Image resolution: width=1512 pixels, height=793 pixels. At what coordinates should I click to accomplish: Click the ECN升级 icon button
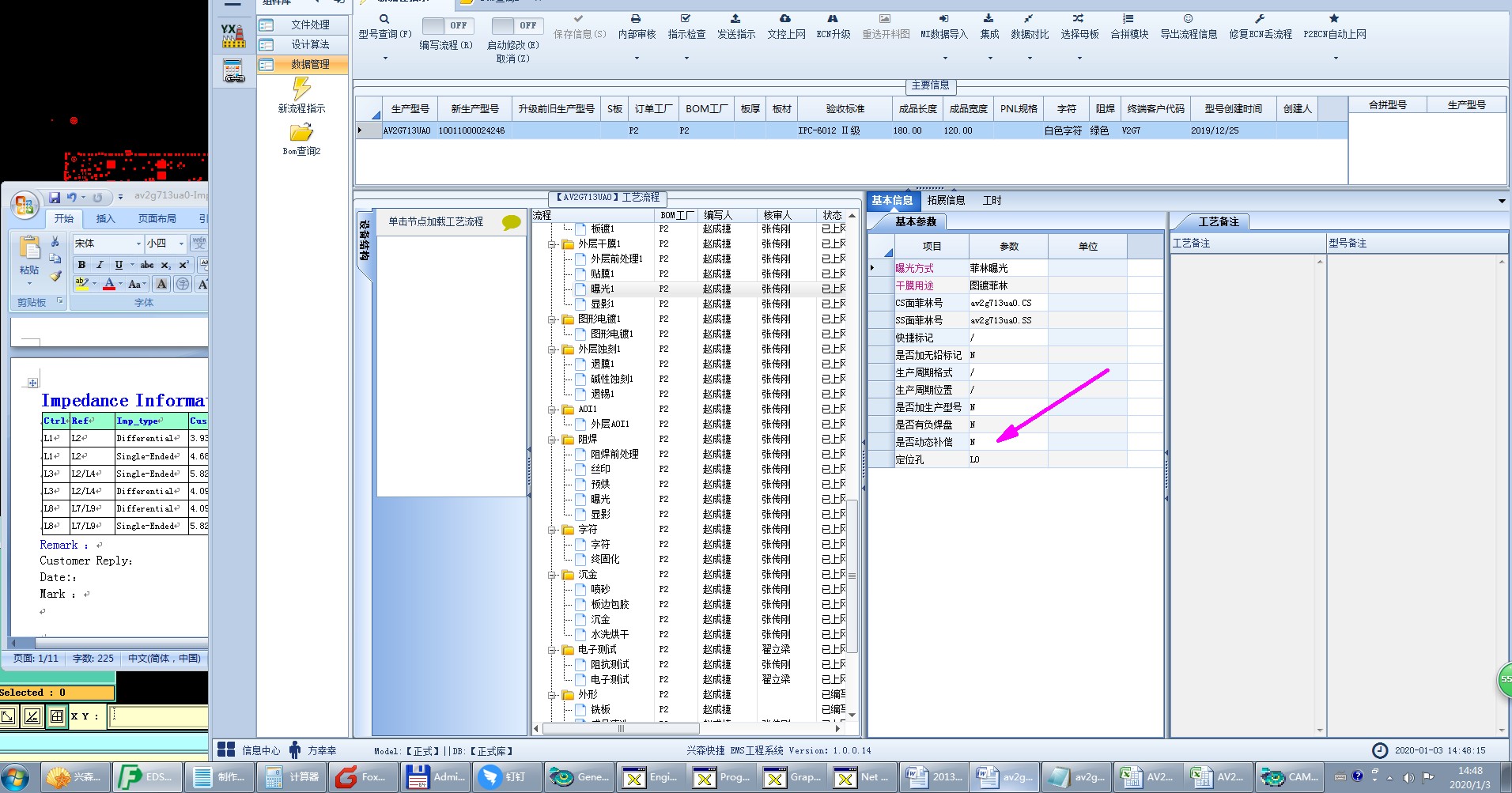833,18
